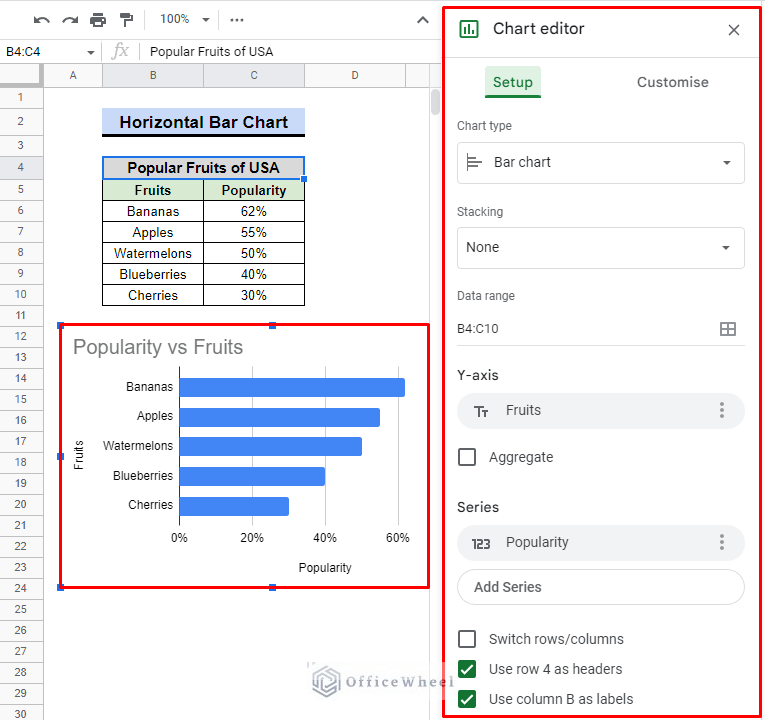The height and width of the screenshot is (720, 765).
Task: Select the Setup tab
Action: tap(513, 82)
